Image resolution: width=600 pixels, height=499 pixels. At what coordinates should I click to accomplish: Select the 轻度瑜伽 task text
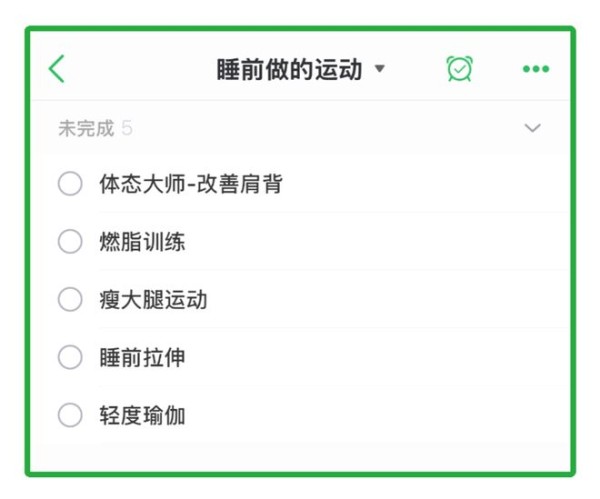click(142, 415)
